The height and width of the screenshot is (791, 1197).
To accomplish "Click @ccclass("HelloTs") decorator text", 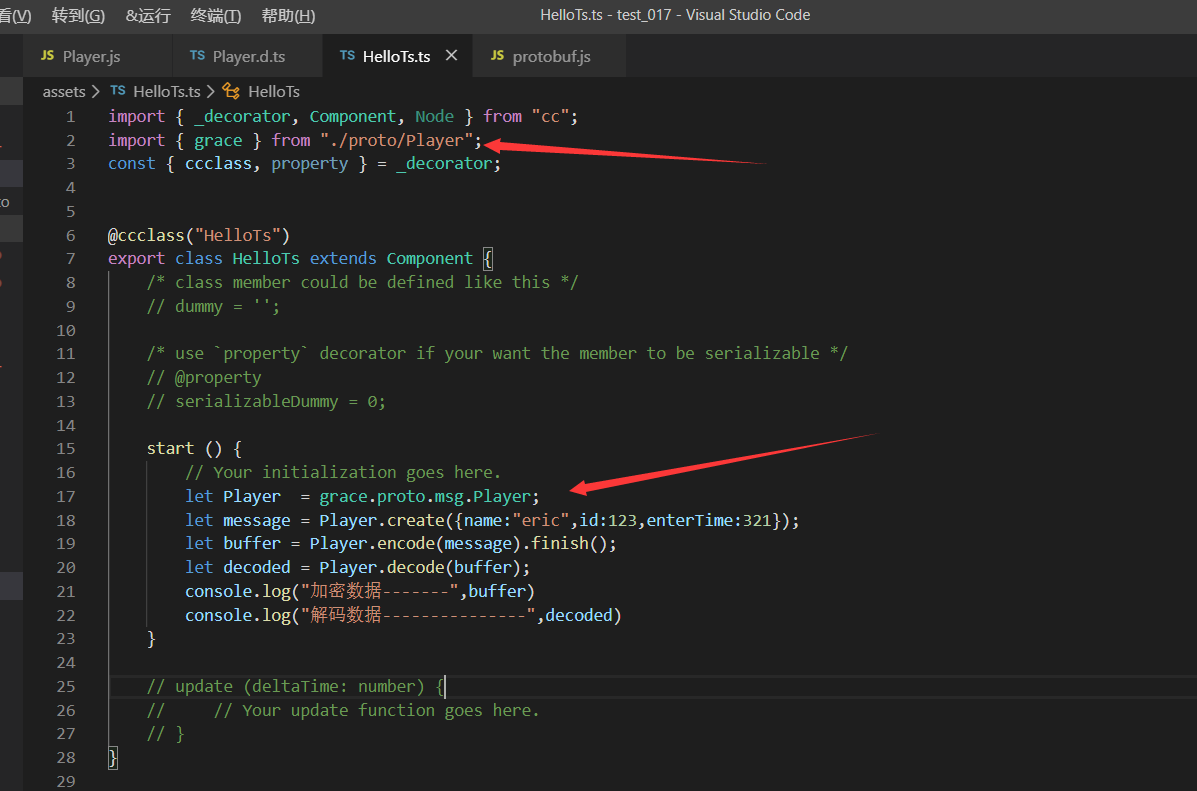I will [x=199, y=235].
